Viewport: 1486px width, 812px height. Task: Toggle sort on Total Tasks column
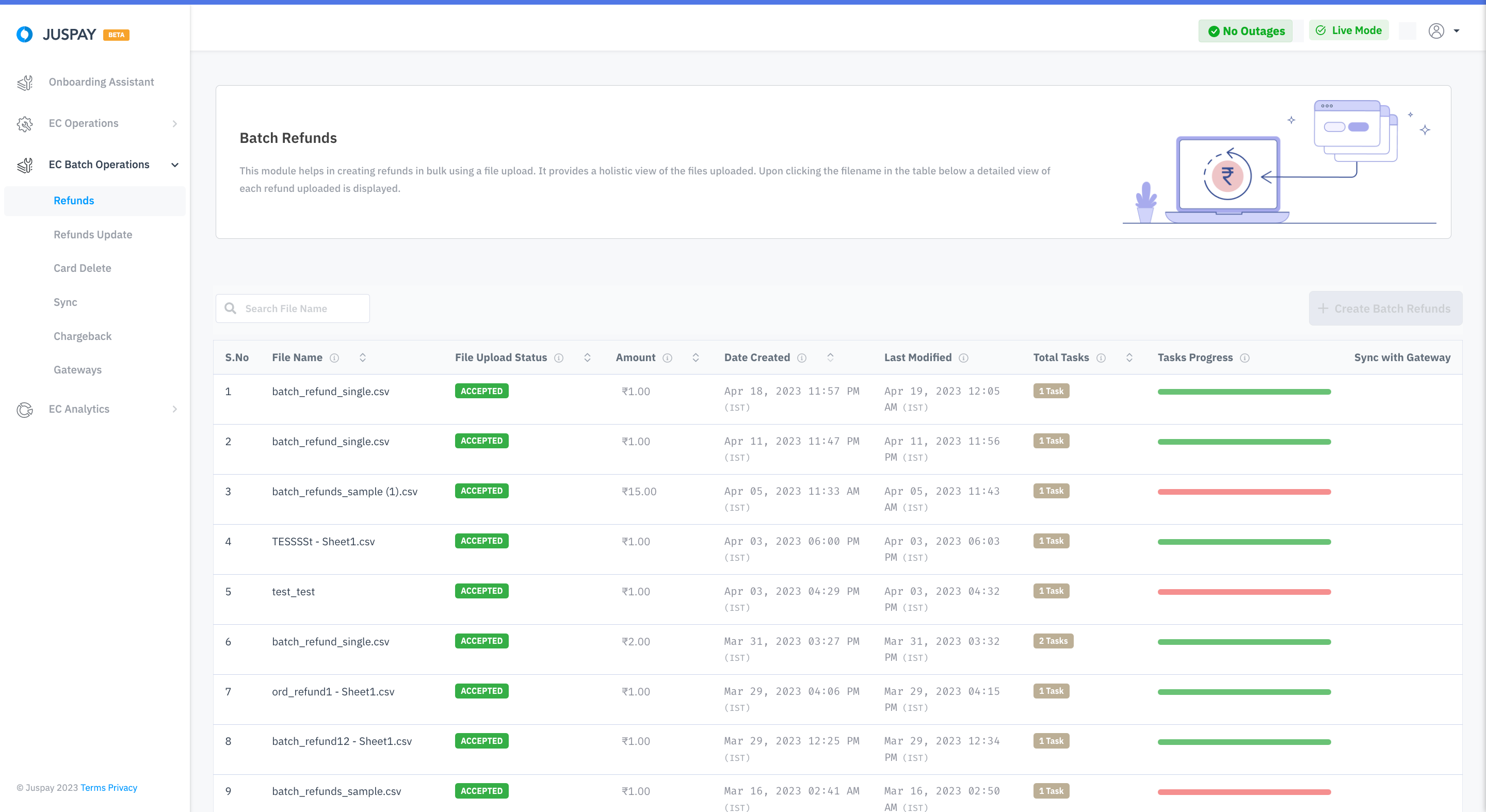click(1129, 358)
